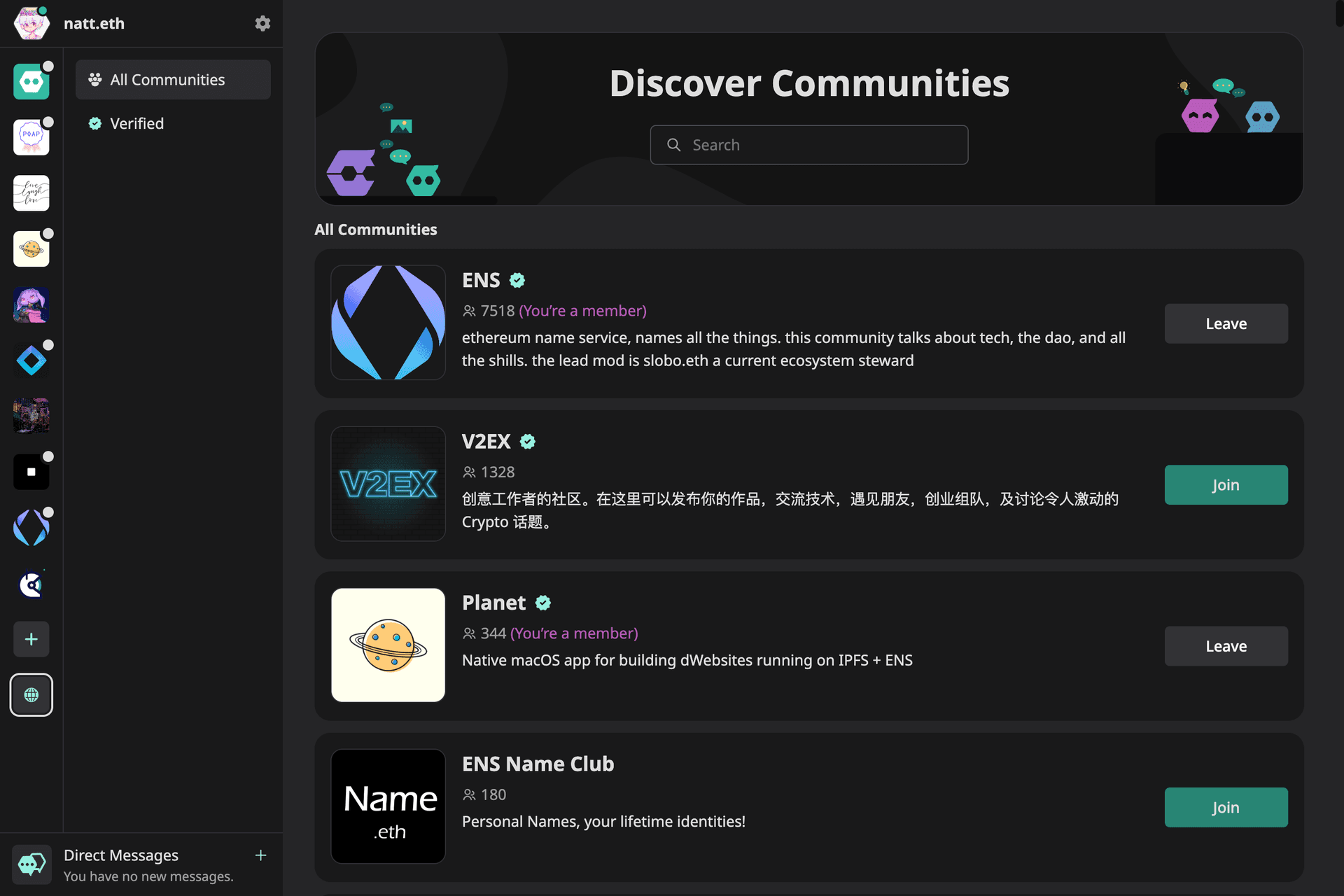Click the add community plus icon
The image size is (1344, 896).
pos(31,639)
